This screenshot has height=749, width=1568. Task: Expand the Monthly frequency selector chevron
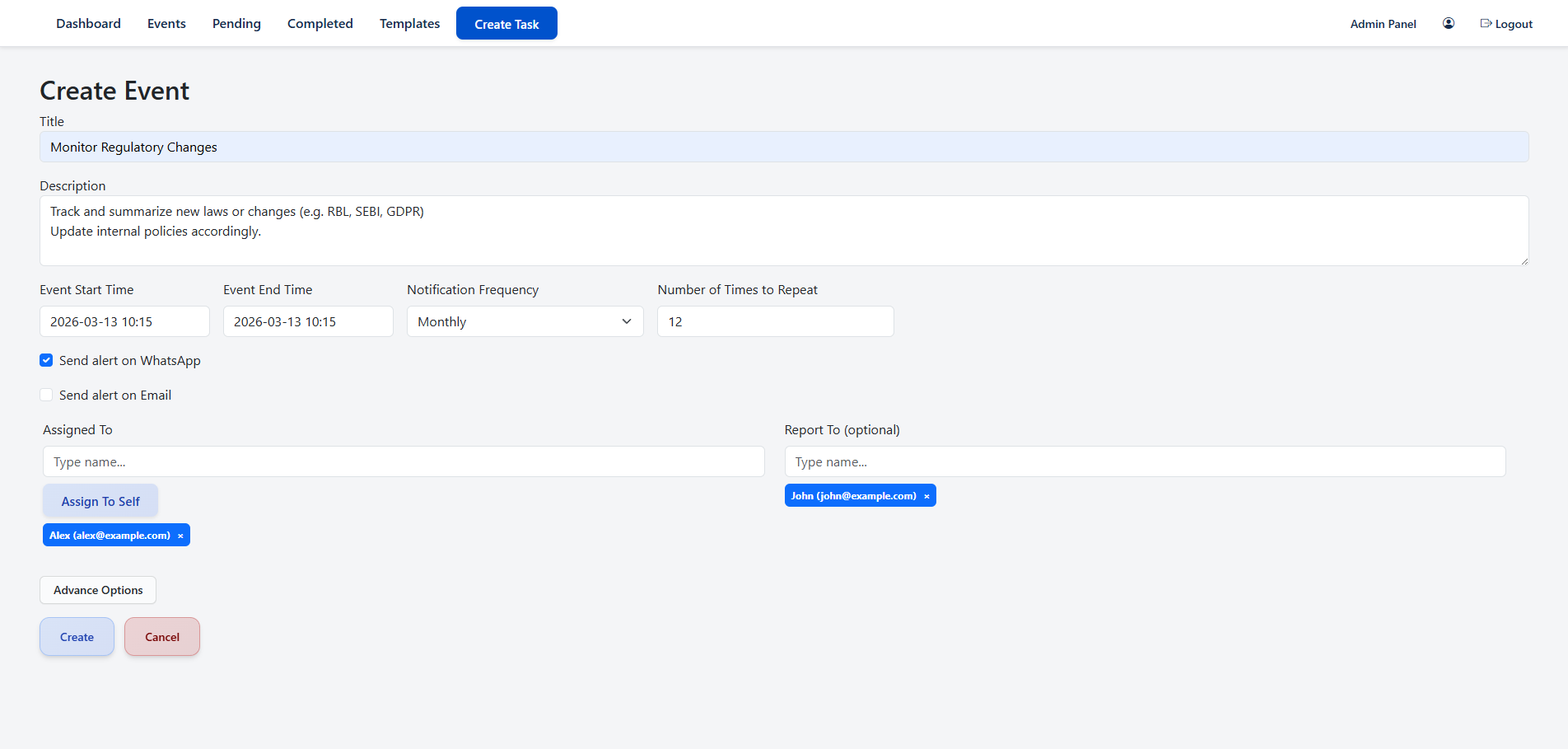[x=627, y=321]
